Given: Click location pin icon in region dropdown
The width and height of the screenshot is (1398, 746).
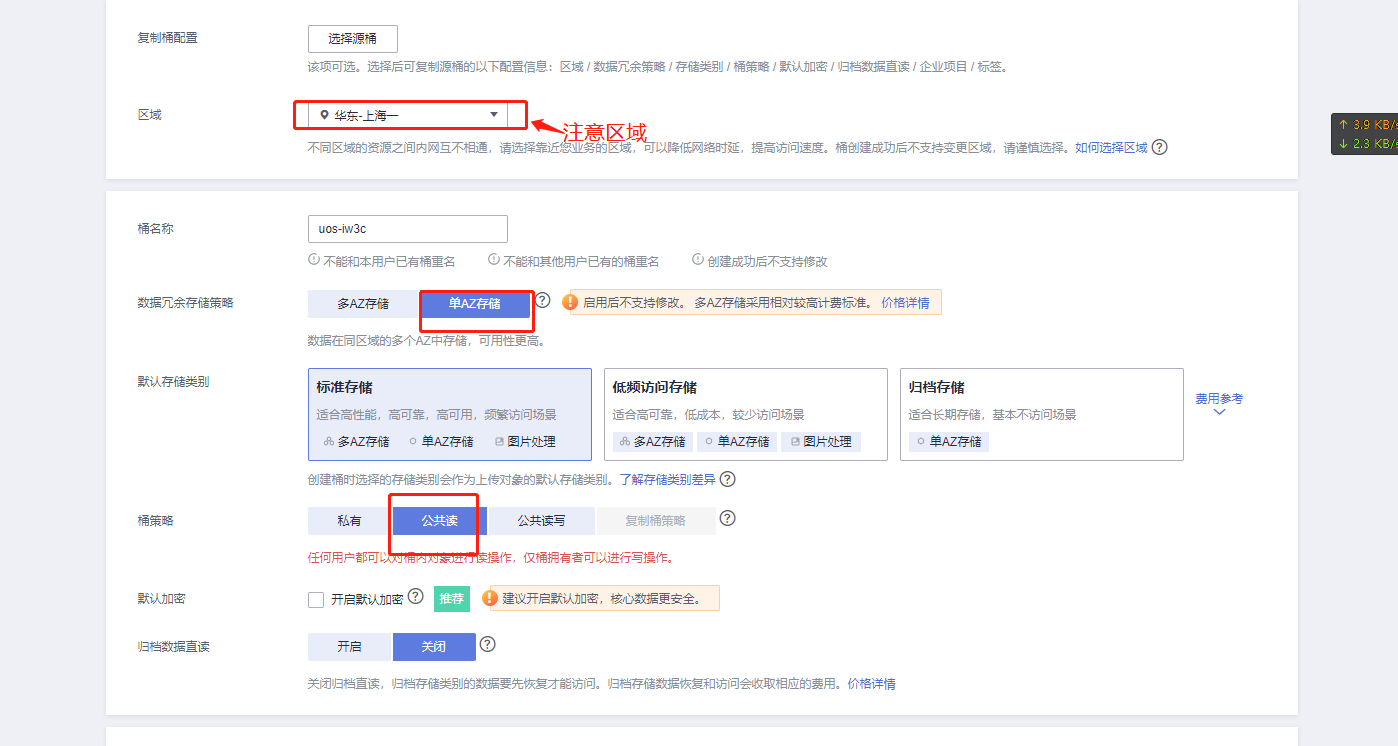Looking at the screenshot, I should click(324, 115).
